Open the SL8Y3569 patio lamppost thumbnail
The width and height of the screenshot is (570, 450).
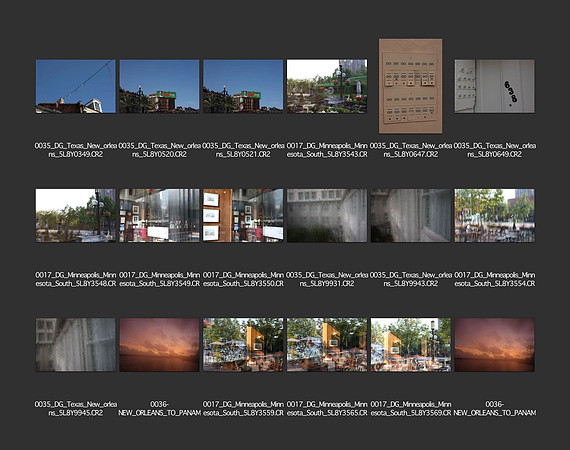pos(410,345)
